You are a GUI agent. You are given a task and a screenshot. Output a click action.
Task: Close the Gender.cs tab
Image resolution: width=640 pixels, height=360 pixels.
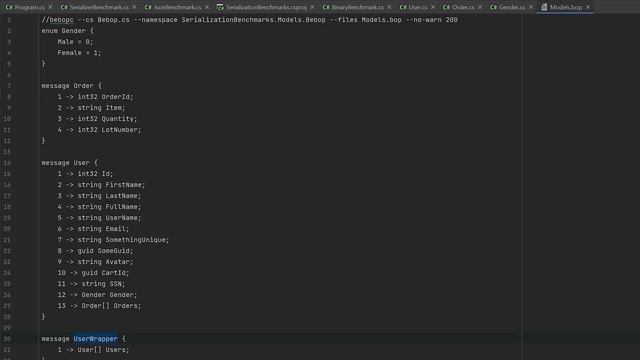[531, 7]
